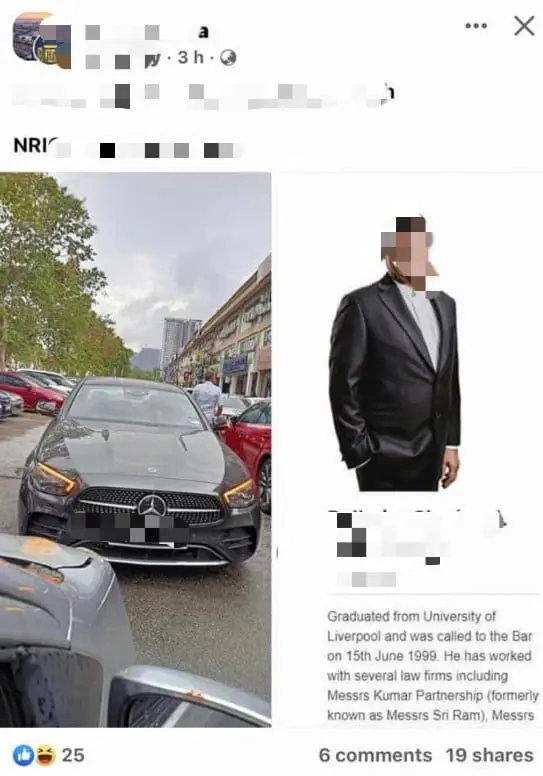Close the post with the X icon
Viewport: 543px width, 776px height.
coord(524,26)
